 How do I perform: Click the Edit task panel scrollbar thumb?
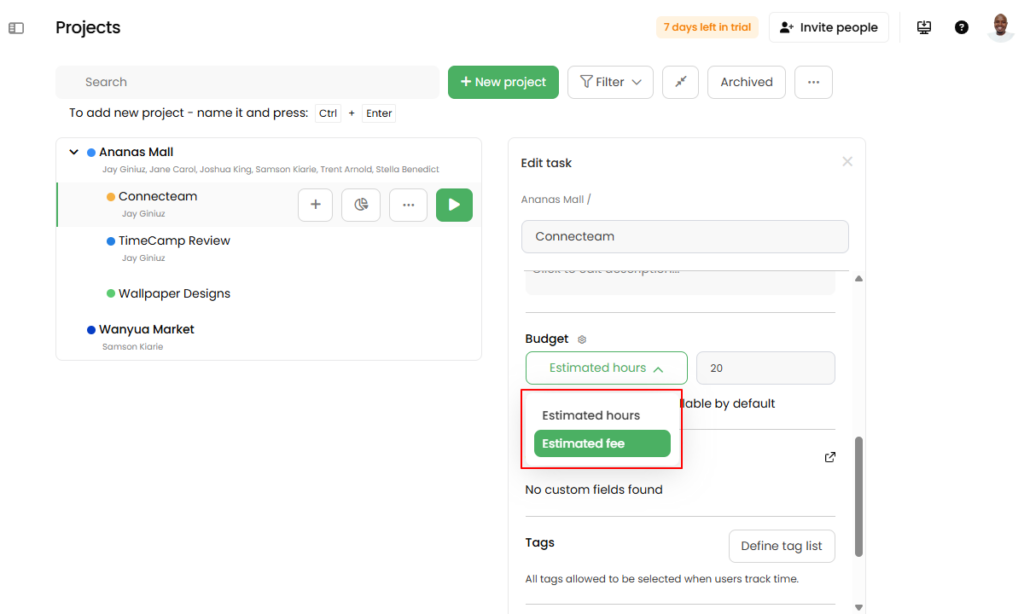[858, 496]
